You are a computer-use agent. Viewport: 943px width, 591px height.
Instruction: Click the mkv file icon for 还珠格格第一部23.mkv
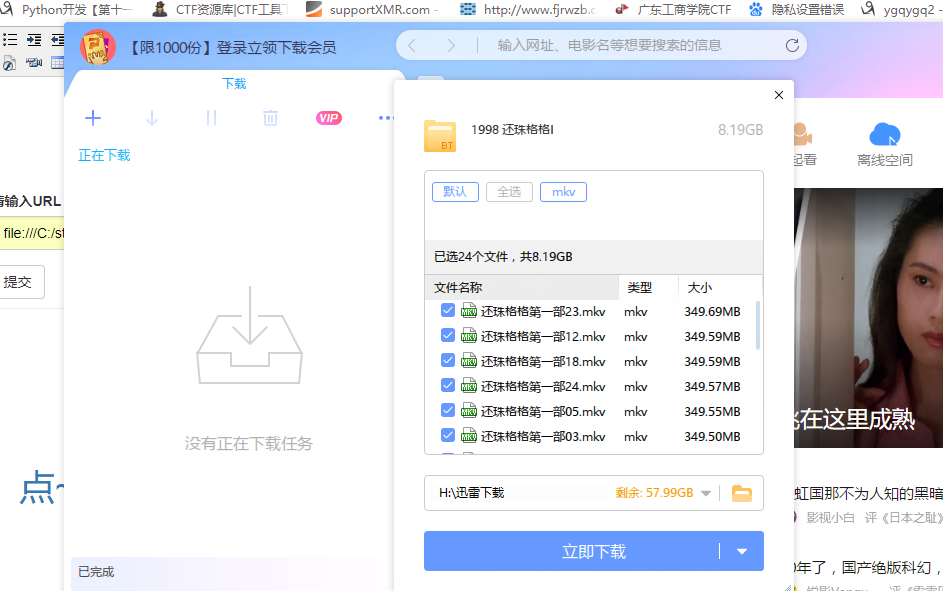point(469,311)
